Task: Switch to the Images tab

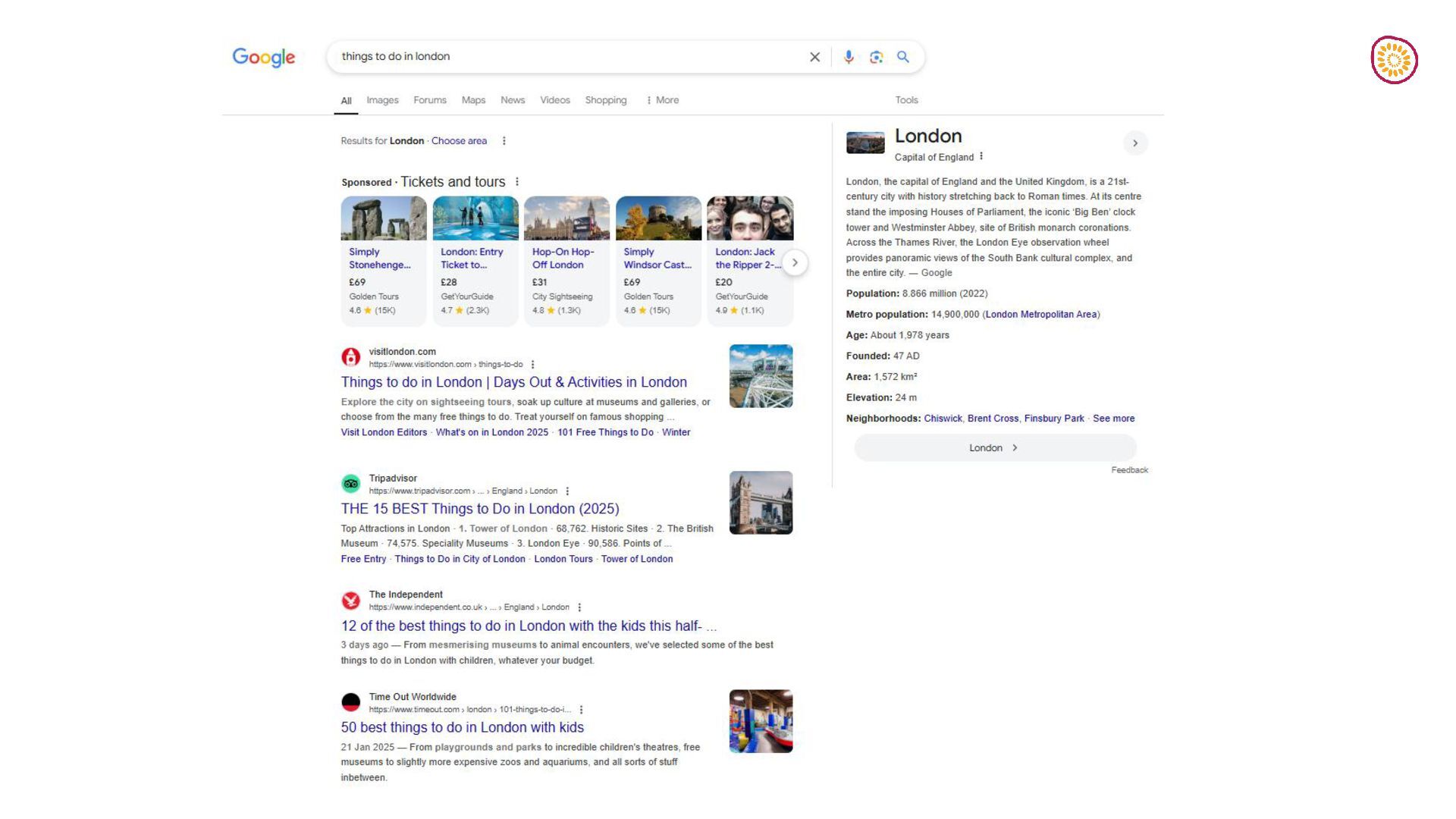Action: pos(382,100)
